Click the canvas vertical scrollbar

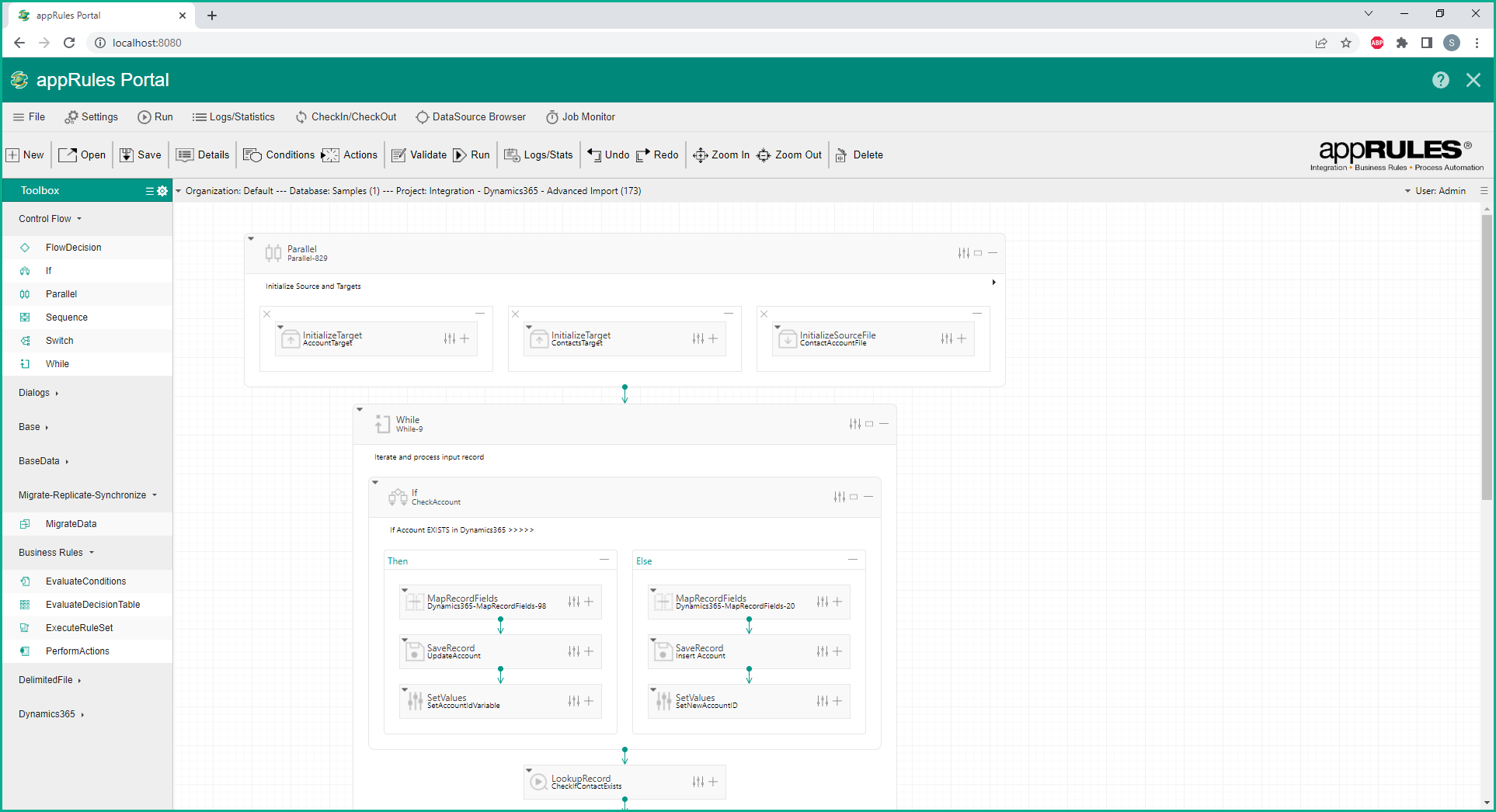pyautogui.click(x=1487, y=357)
